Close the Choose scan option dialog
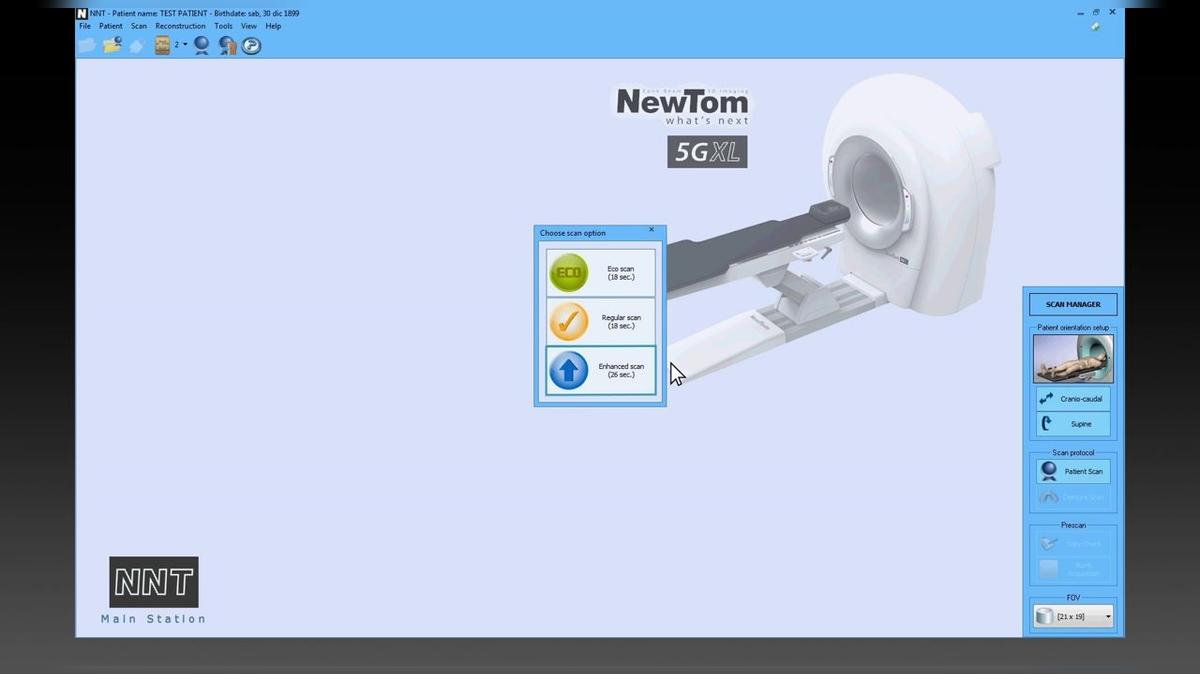1200x674 pixels. (651, 231)
